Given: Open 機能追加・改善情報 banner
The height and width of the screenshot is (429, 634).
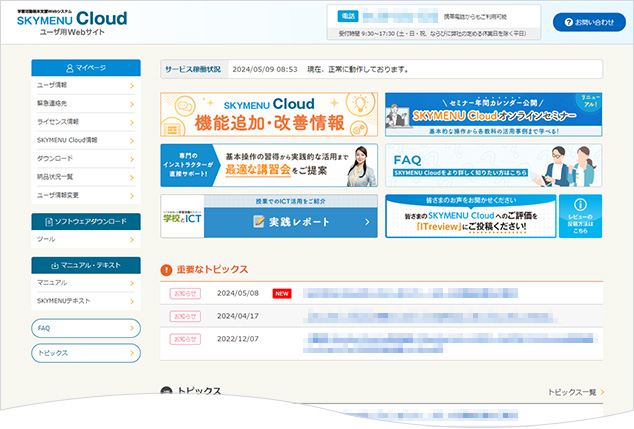Looking at the screenshot, I should point(268,115).
